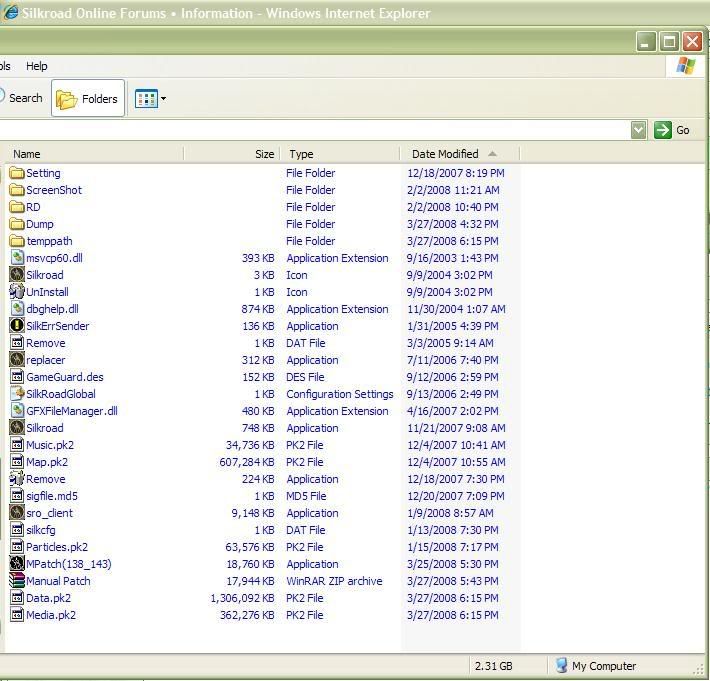Sort by the Date Modified column header
Image resolution: width=710 pixels, height=681 pixels.
coord(460,154)
